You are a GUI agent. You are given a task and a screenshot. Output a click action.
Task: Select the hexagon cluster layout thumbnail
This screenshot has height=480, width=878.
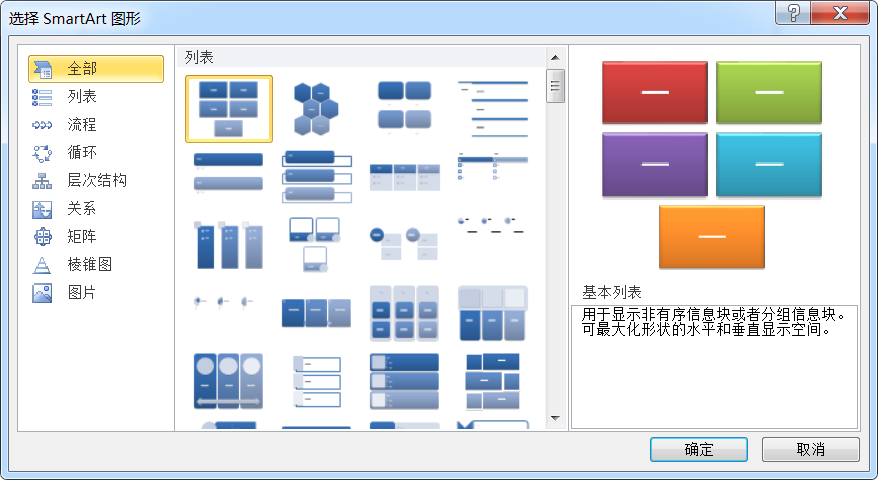coord(316,109)
